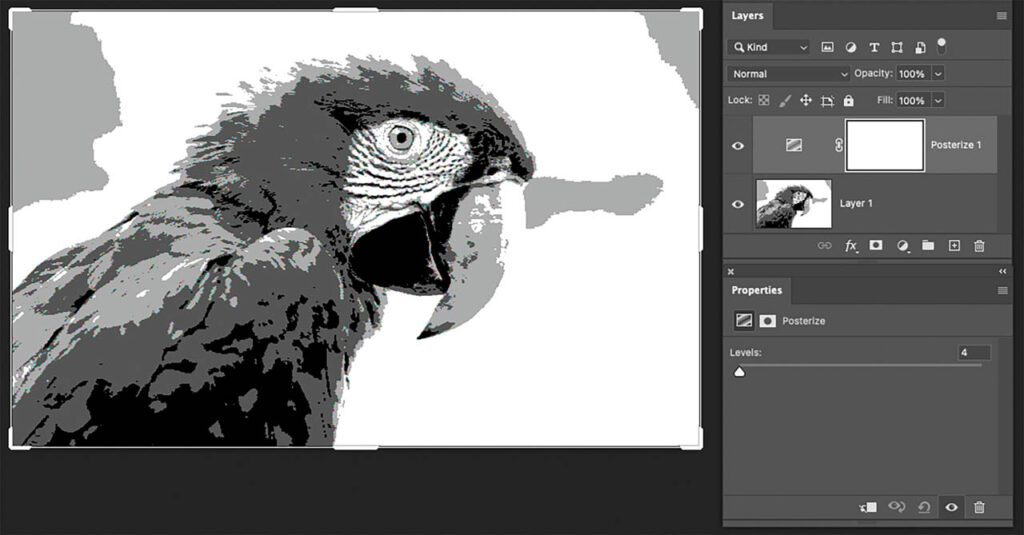
Task: Open the Normal blend mode dropdown
Action: 790,74
